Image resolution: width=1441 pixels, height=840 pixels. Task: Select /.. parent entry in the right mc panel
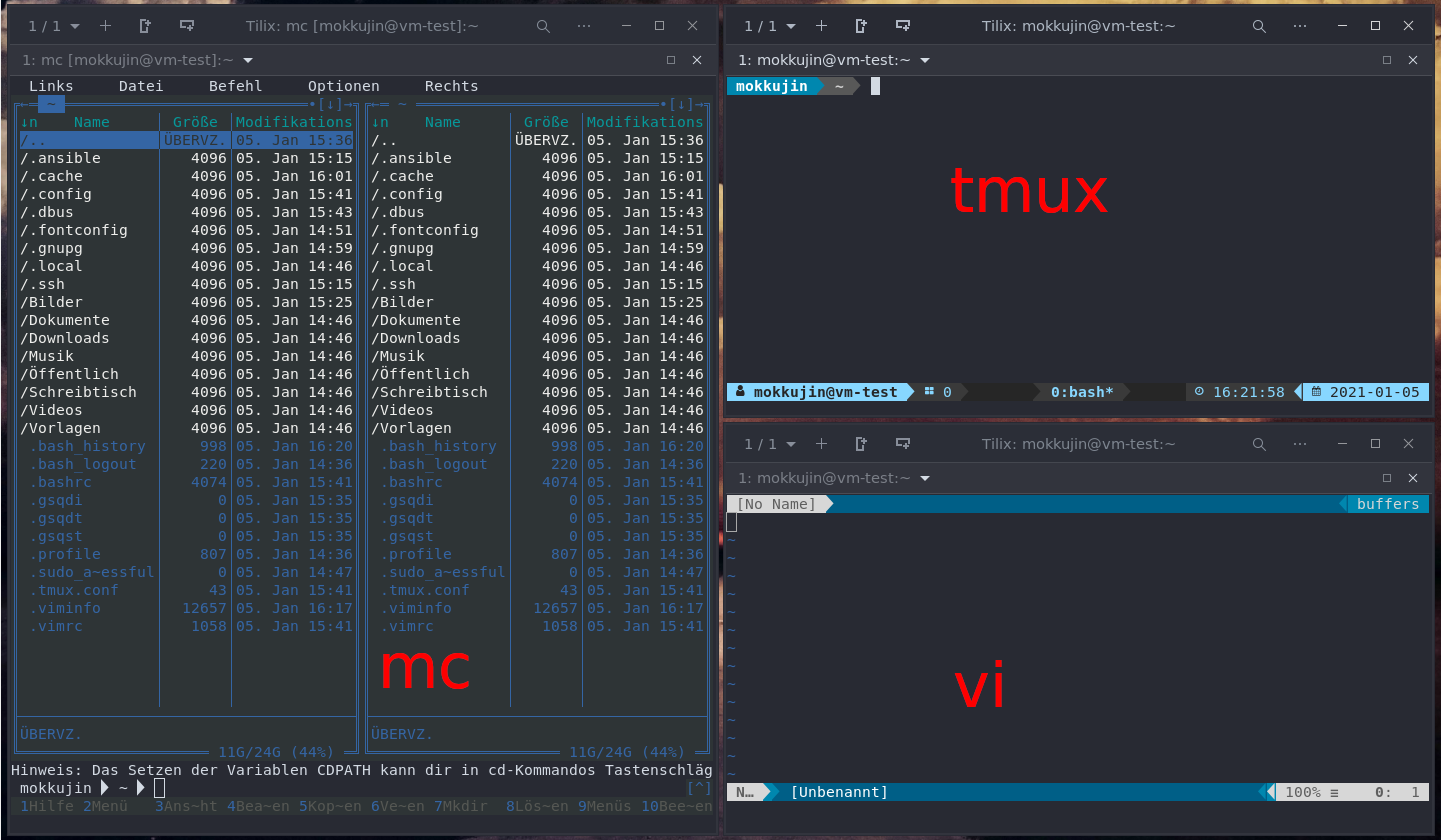coord(538,140)
